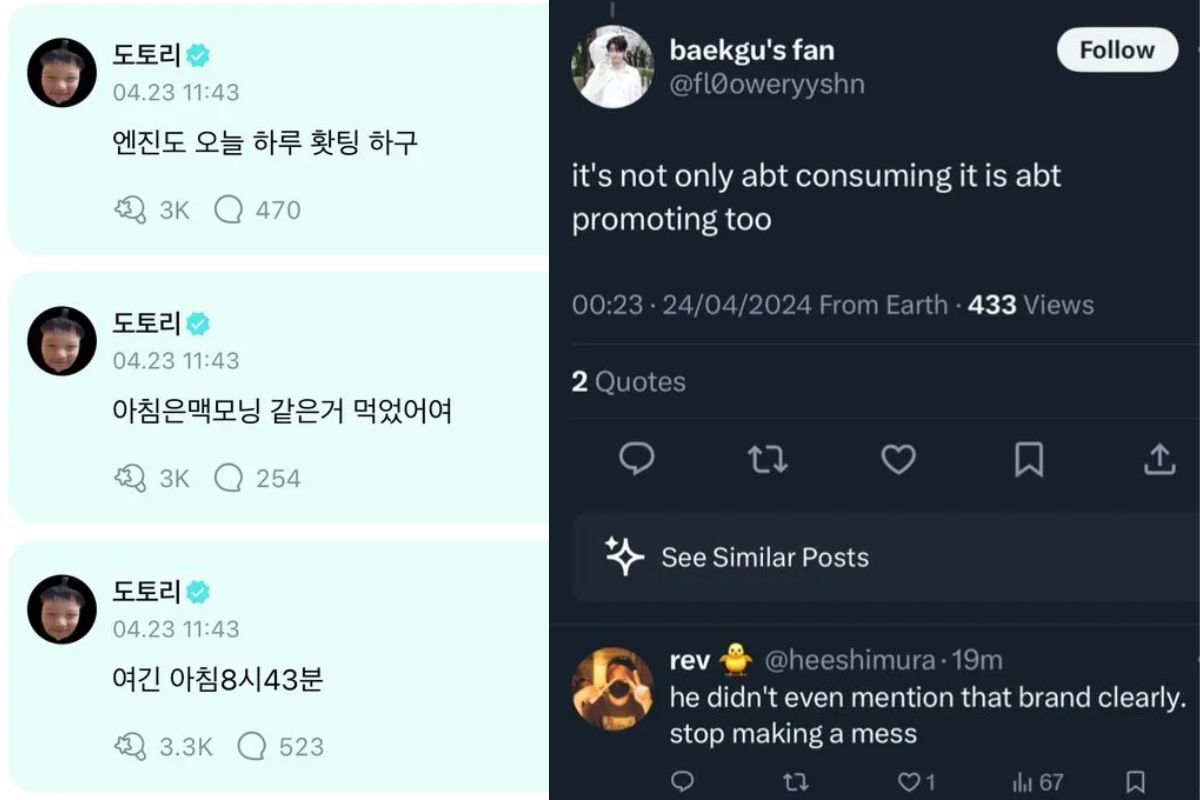The height and width of the screenshot is (800, 1200).
Task: Click the Follow button
Action: [x=1116, y=50]
